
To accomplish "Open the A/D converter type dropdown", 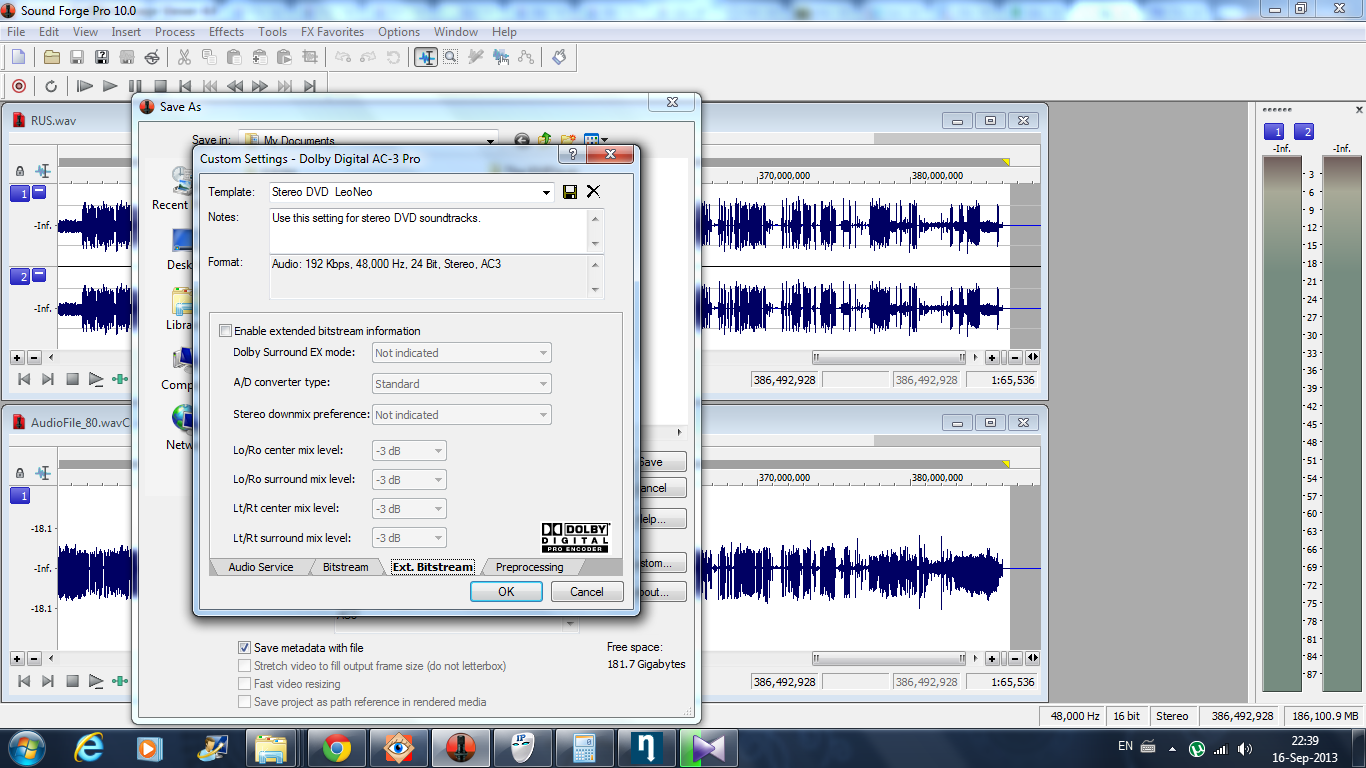I will [461, 384].
